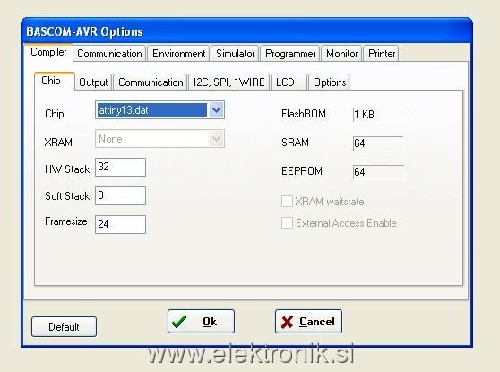Image resolution: width=500 pixels, height=372 pixels.
Task: Confirm with the Ok button
Action: (201, 321)
